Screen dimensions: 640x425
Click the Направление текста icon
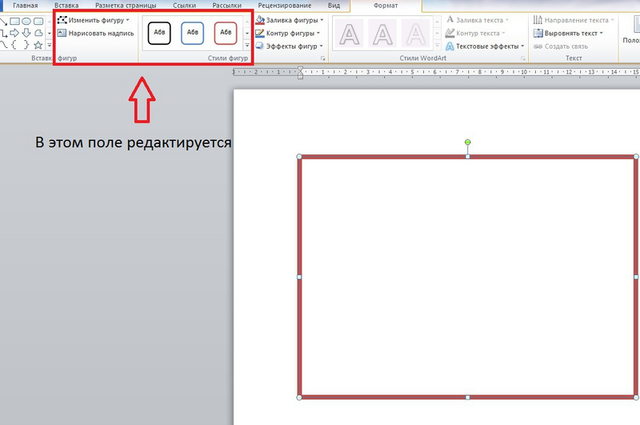click(x=538, y=20)
